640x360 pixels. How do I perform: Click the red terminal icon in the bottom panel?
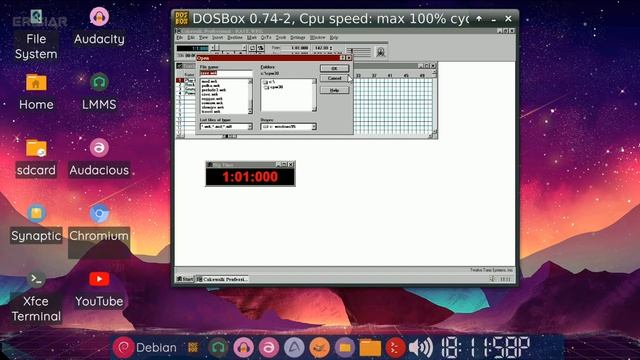[x=395, y=348]
